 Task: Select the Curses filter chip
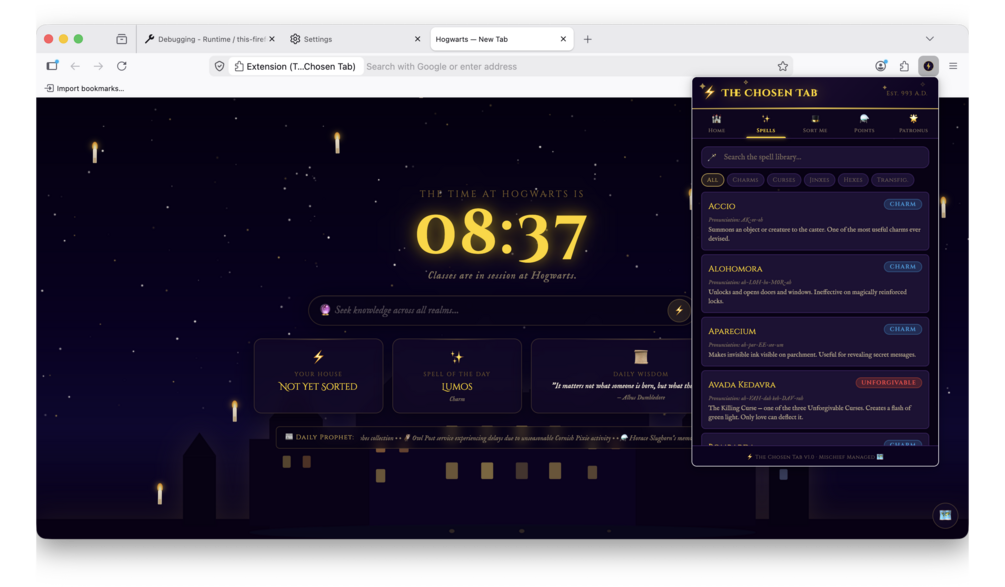click(783, 180)
